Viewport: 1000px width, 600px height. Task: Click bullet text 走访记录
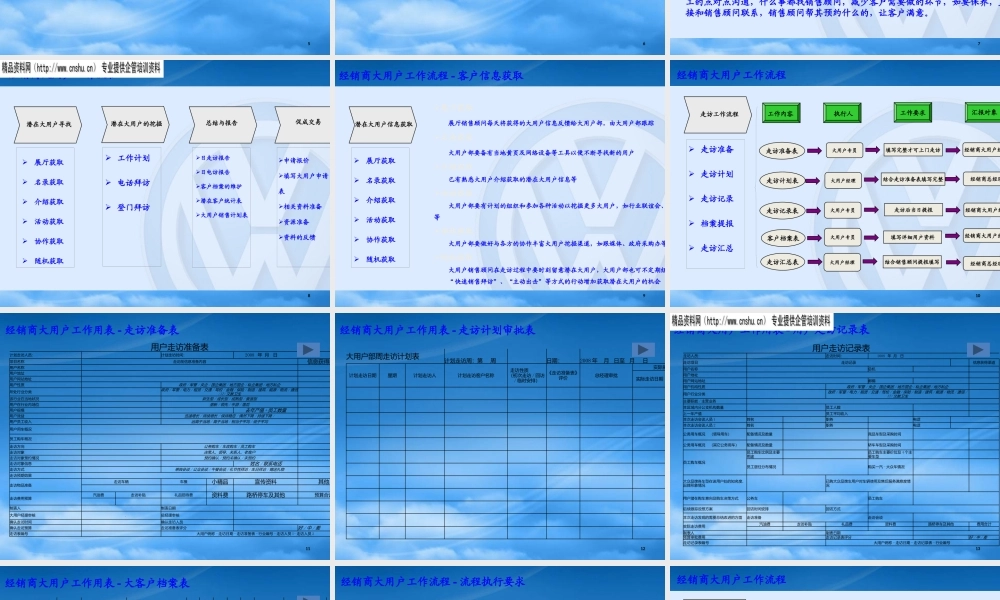point(717,199)
